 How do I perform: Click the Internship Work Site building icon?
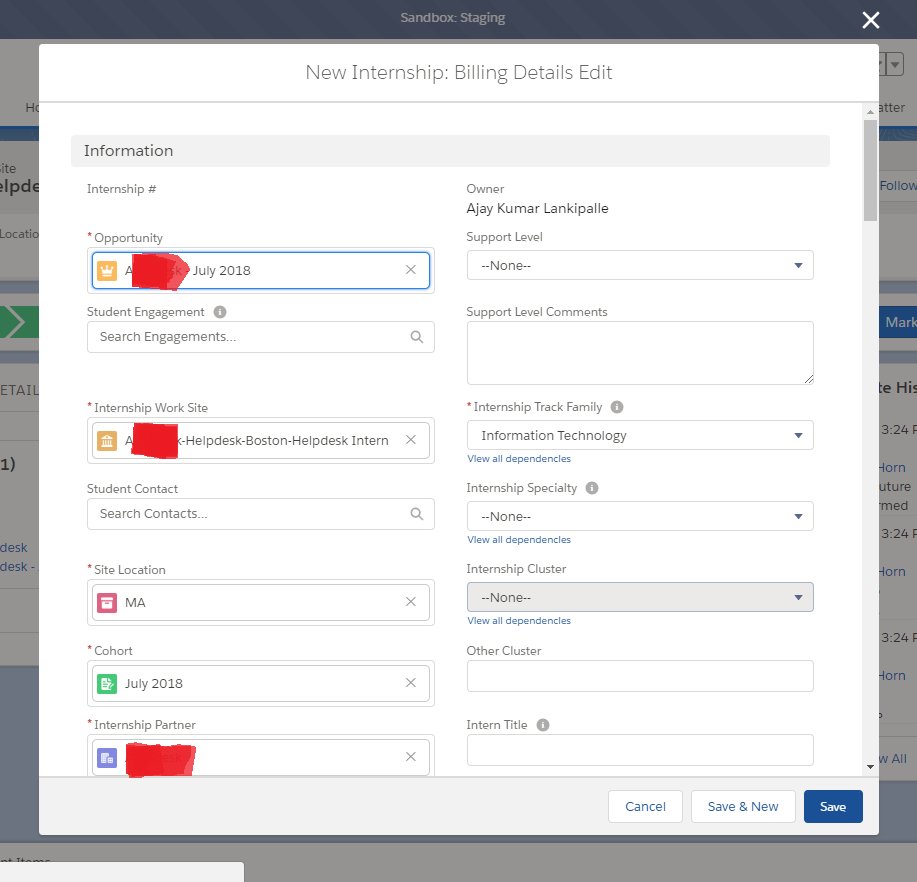tap(107, 440)
